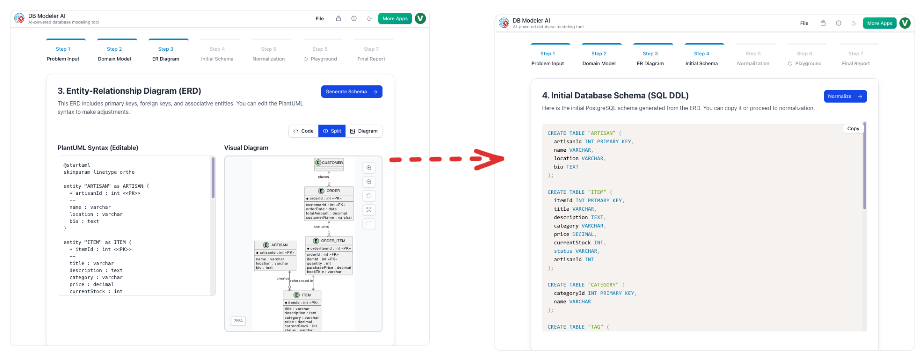Click the ORDER entity box in the diagram
The image size is (924, 360).
pyautogui.click(x=329, y=204)
